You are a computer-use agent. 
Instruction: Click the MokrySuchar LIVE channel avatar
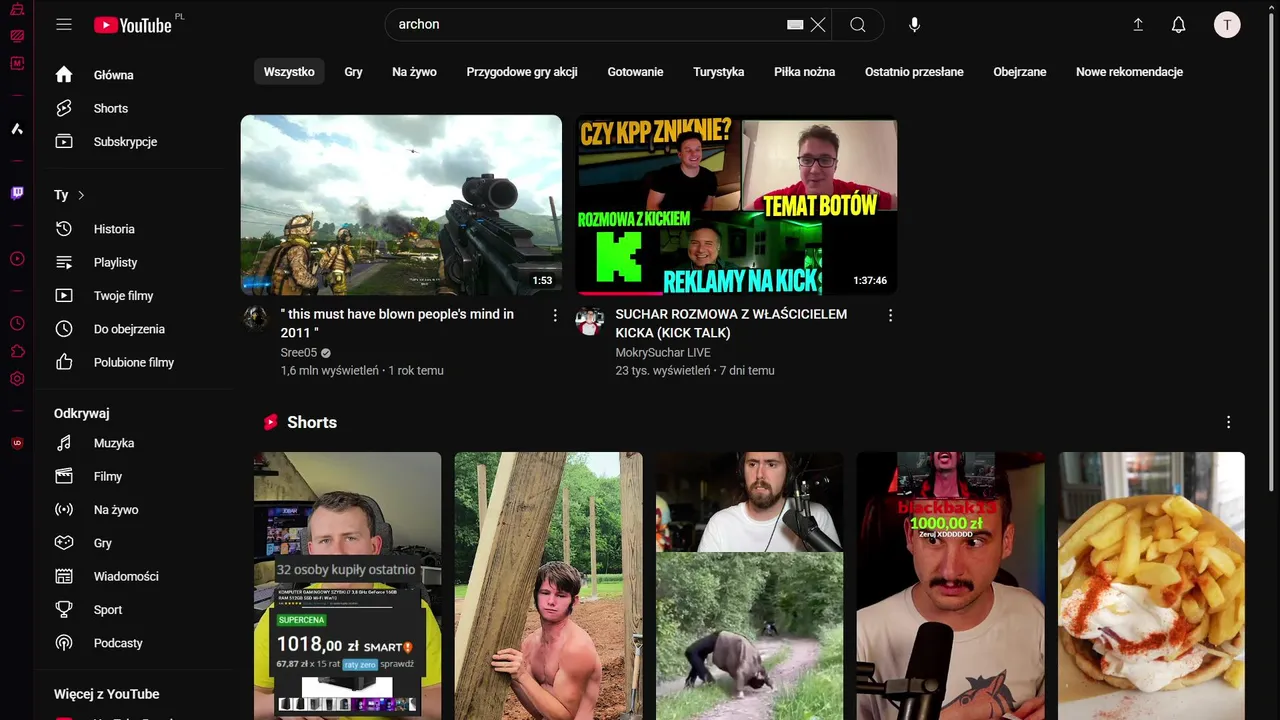coord(590,321)
